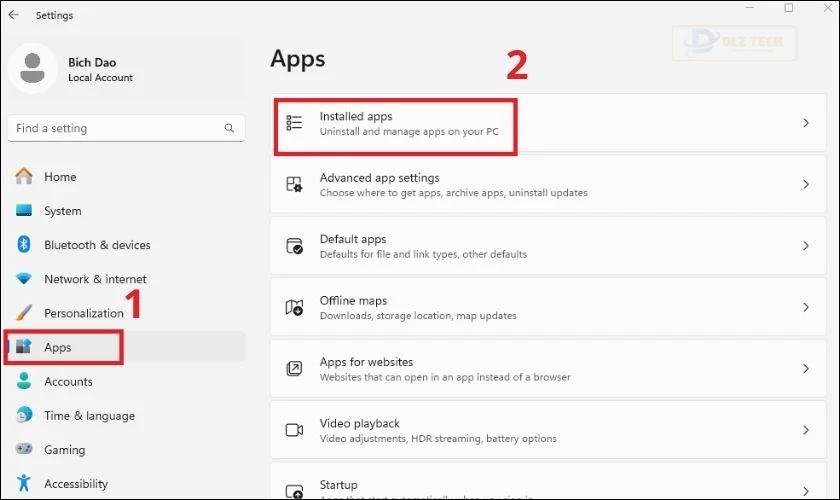
Task: Open Advanced app settings chevron
Action: click(806, 184)
